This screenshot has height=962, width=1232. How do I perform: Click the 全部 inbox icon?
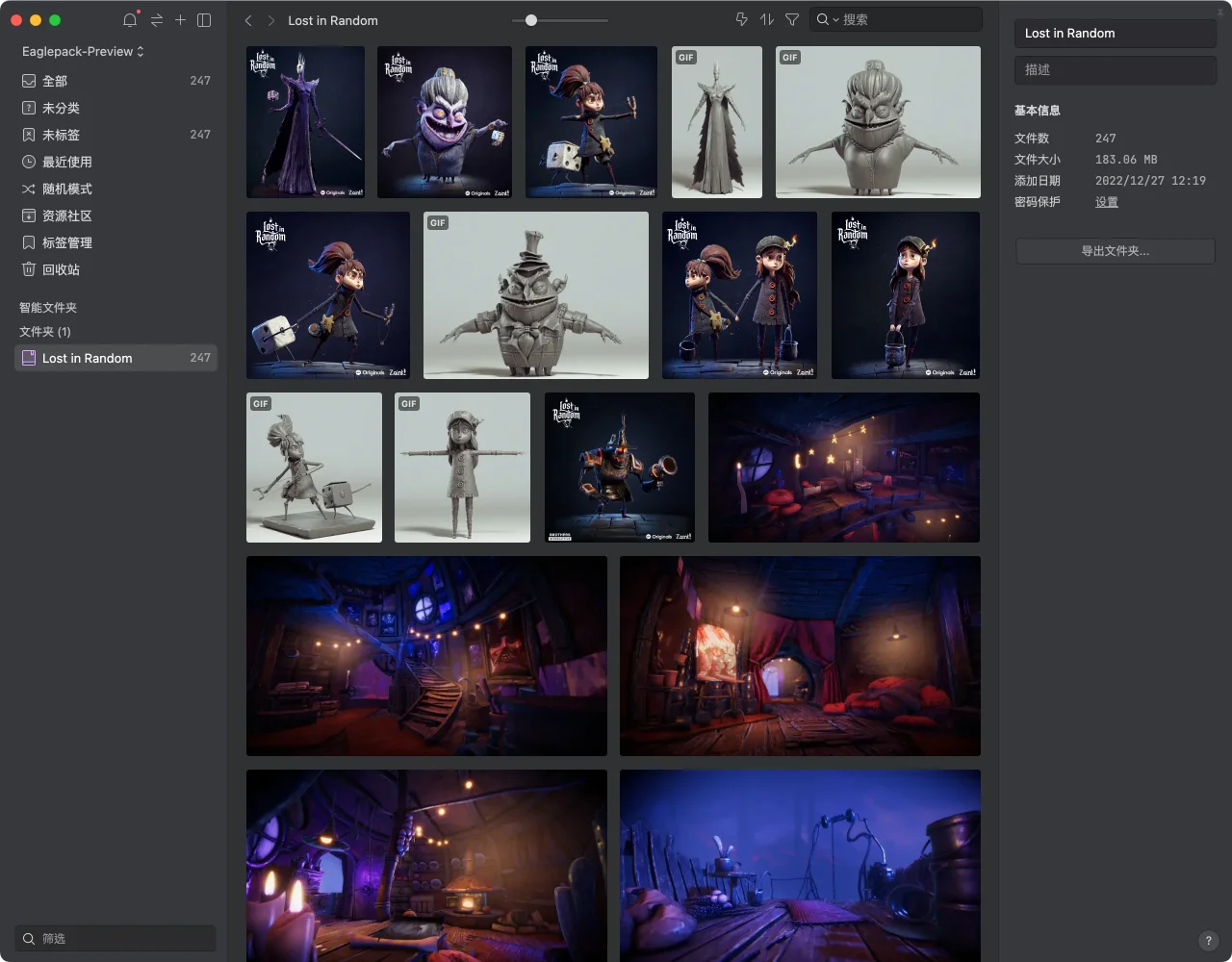(x=29, y=81)
